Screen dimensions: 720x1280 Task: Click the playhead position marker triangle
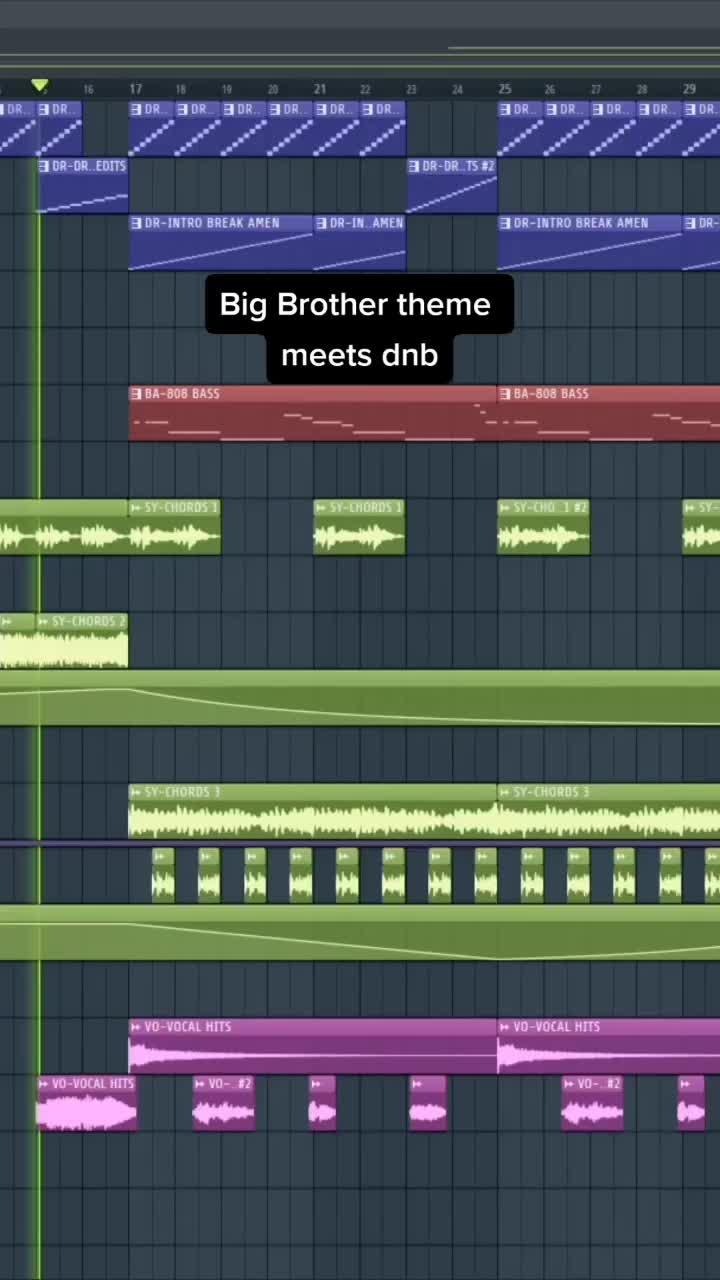pyautogui.click(x=39, y=86)
